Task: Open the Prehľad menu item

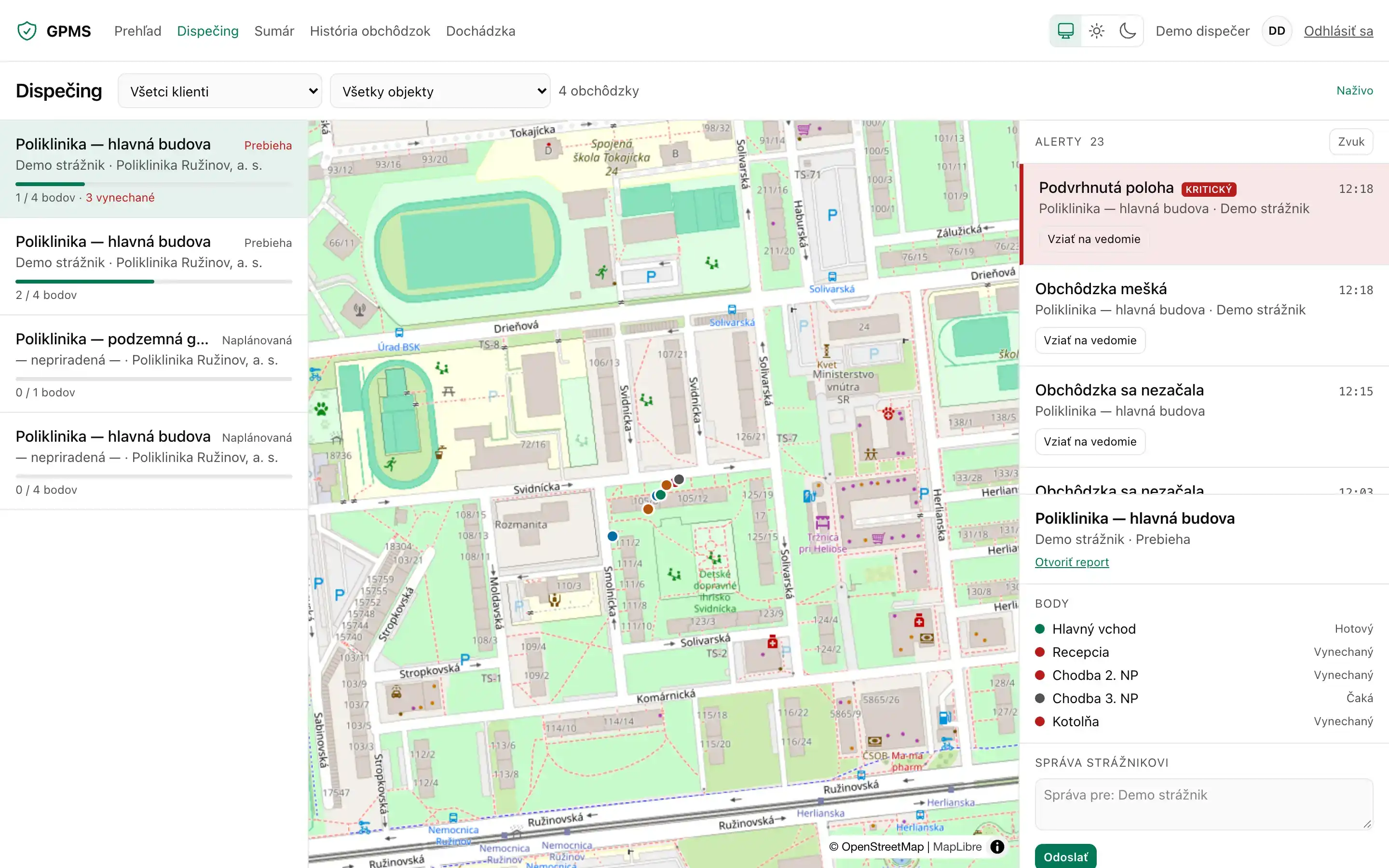Action: coord(138,31)
